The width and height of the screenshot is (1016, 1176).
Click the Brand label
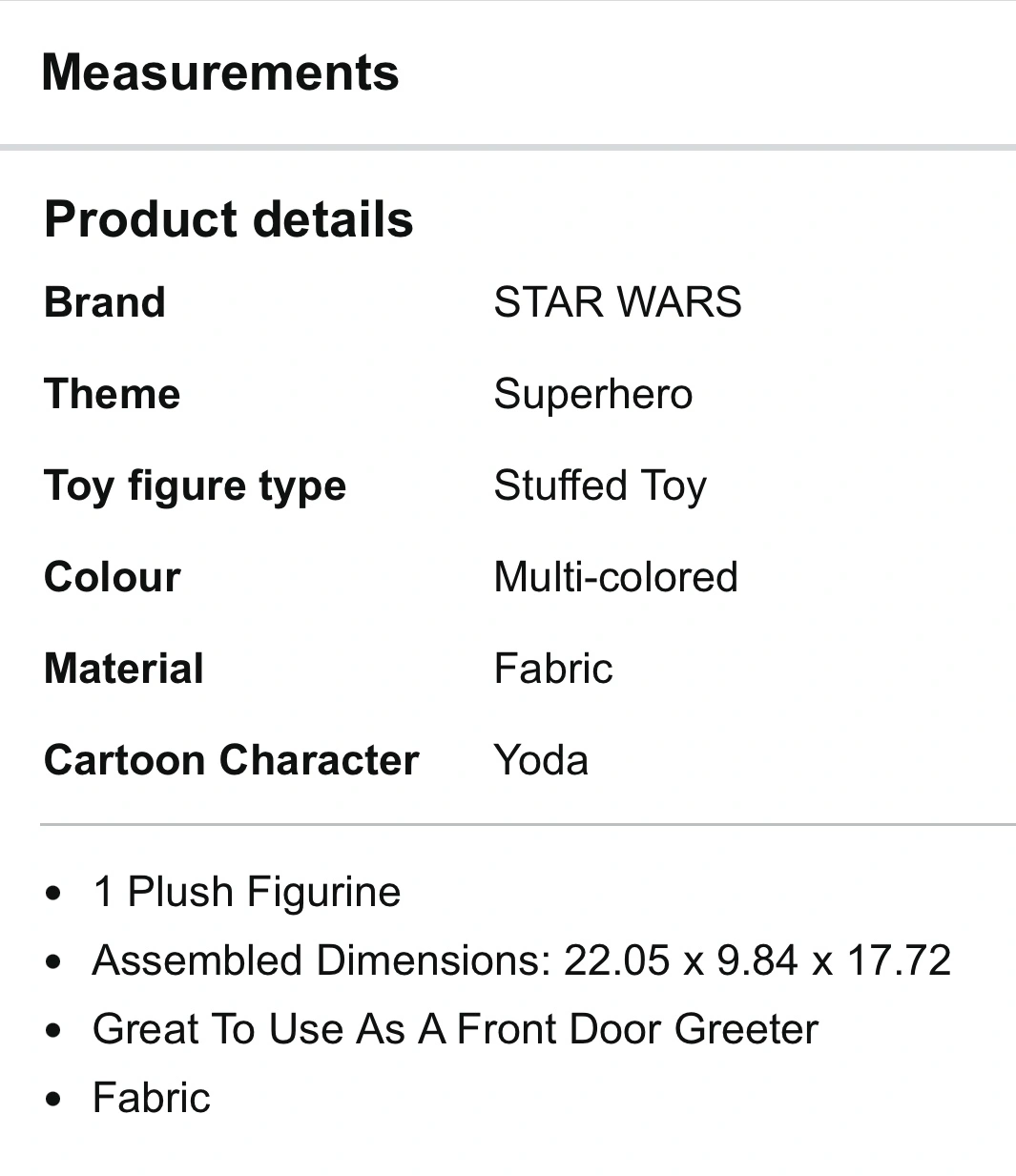pyautogui.click(x=105, y=302)
